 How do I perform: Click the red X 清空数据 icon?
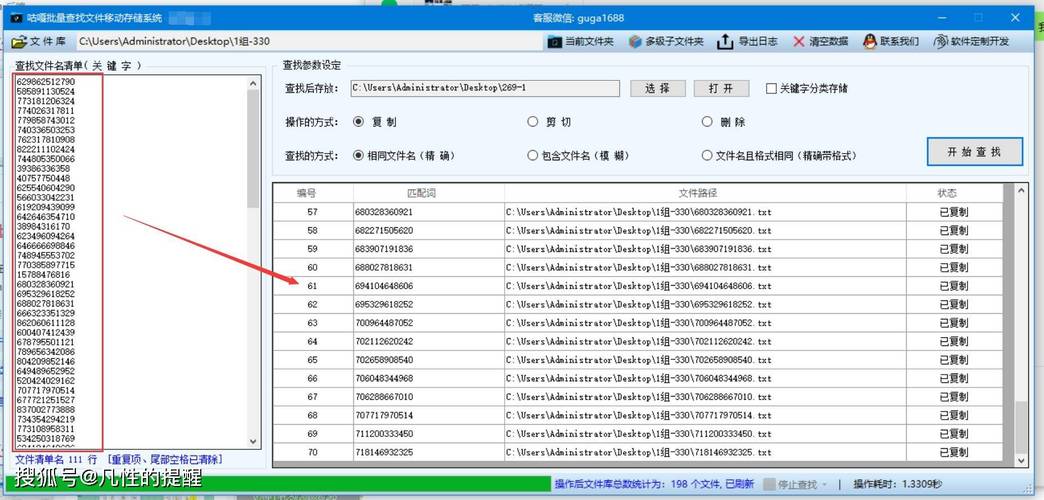799,41
